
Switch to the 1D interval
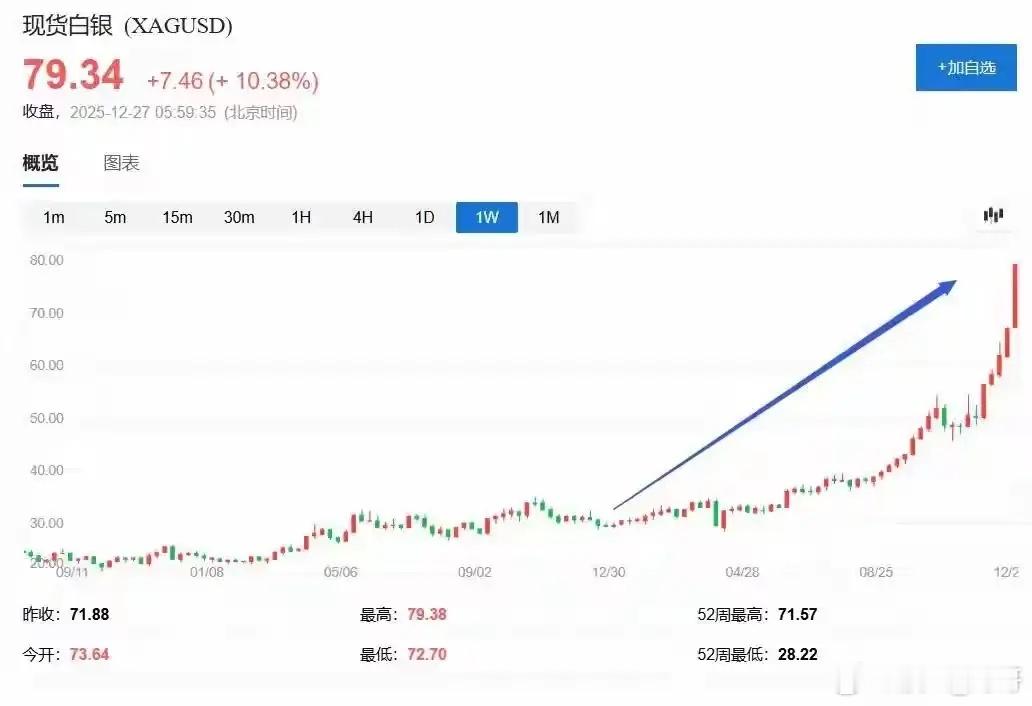423,217
